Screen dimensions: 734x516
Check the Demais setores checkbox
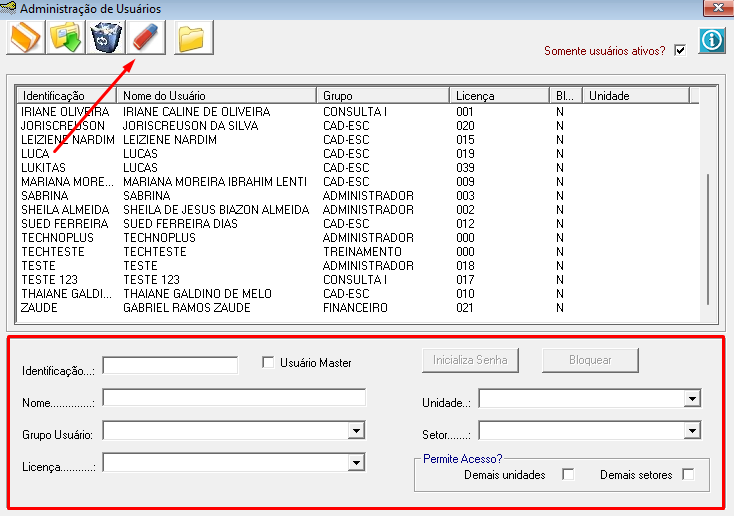tap(688, 474)
